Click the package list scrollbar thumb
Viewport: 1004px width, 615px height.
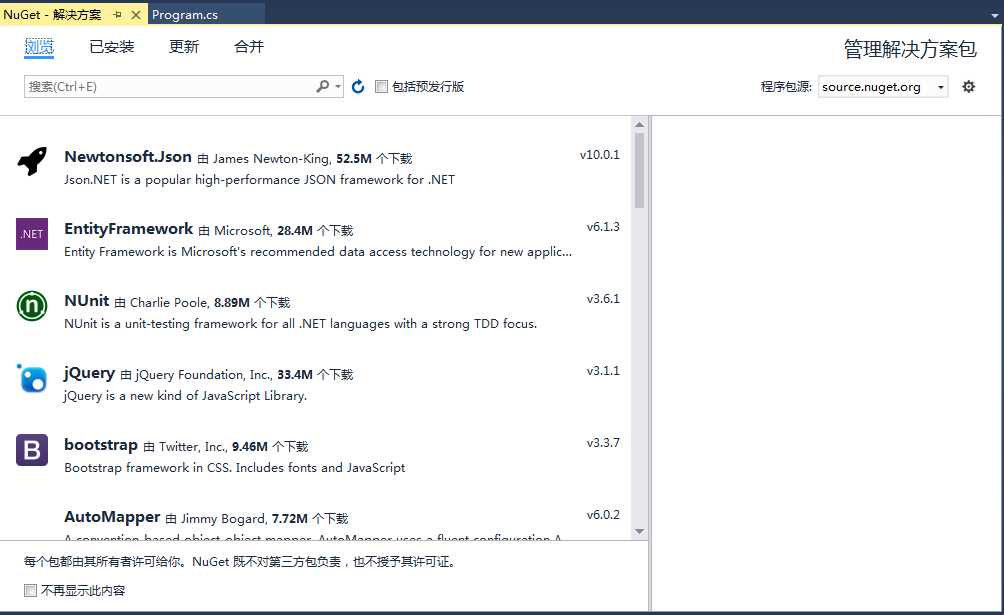(639, 170)
